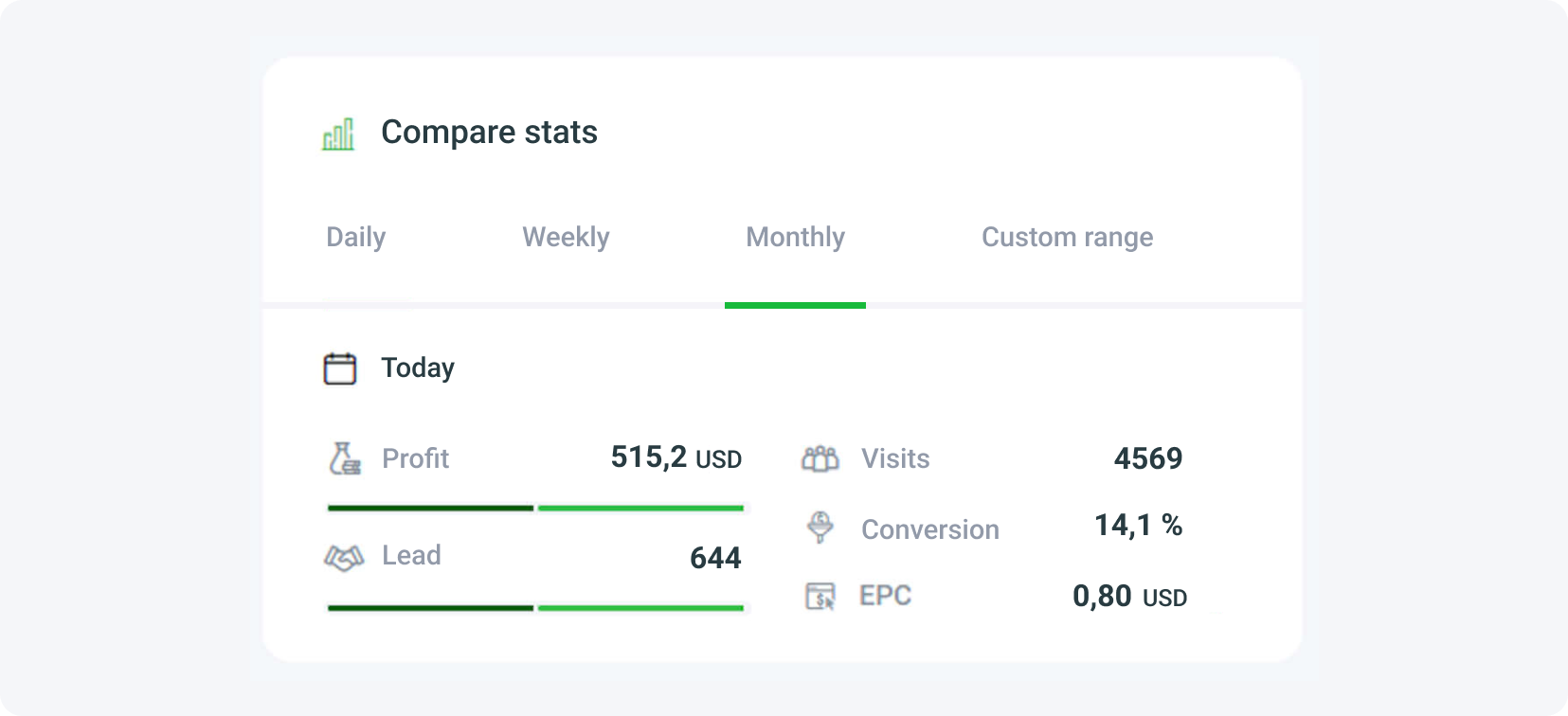Select the people icon beside Visits
The image size is (1568, 716).
click(x=819, y=458)
